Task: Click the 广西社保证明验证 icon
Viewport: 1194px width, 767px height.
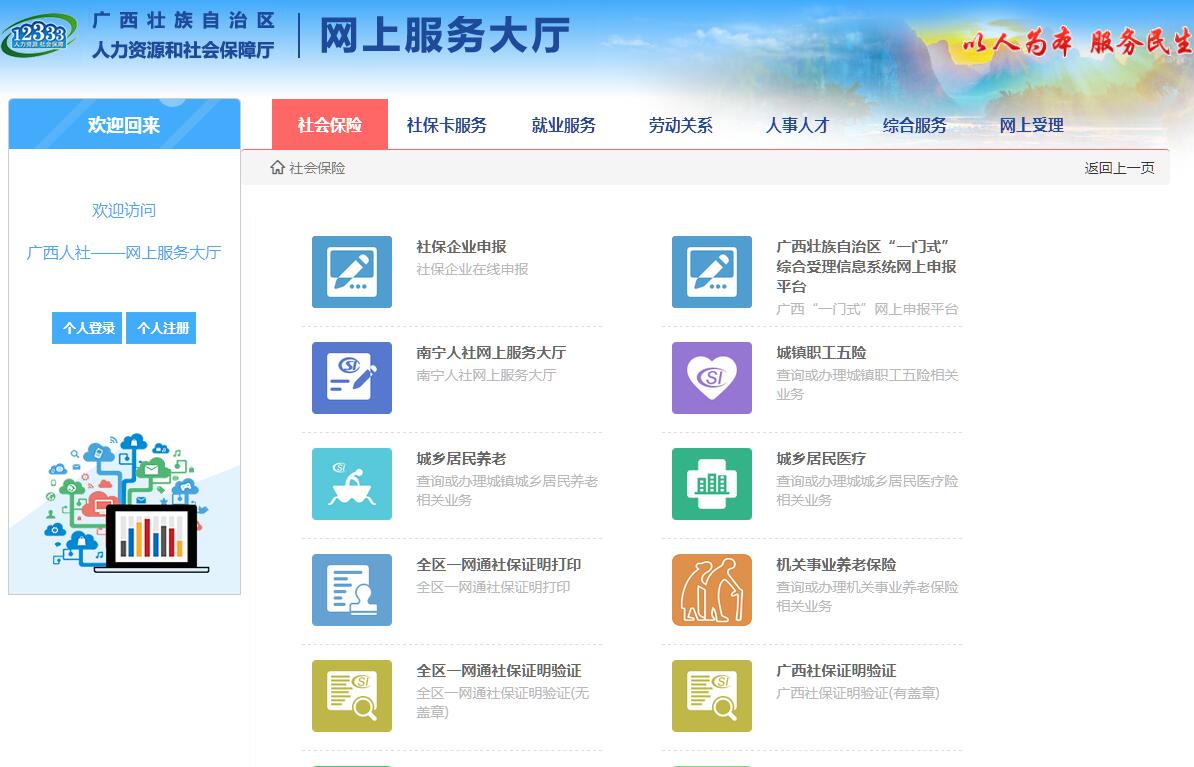Action: coord(712,696)
